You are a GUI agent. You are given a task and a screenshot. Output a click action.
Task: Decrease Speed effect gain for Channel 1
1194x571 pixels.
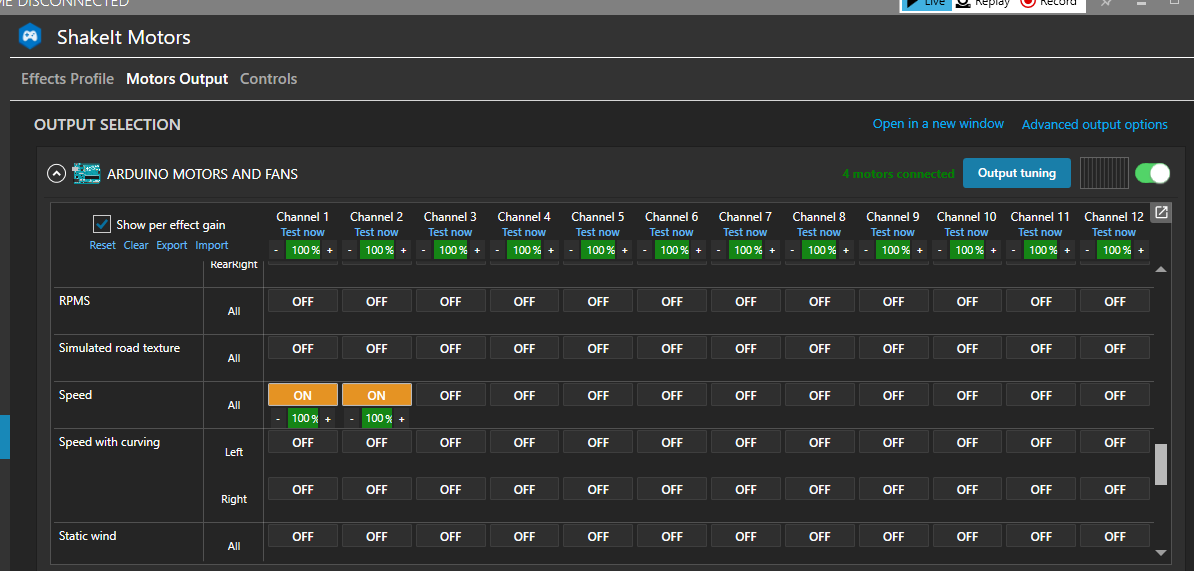coord(278,419)
